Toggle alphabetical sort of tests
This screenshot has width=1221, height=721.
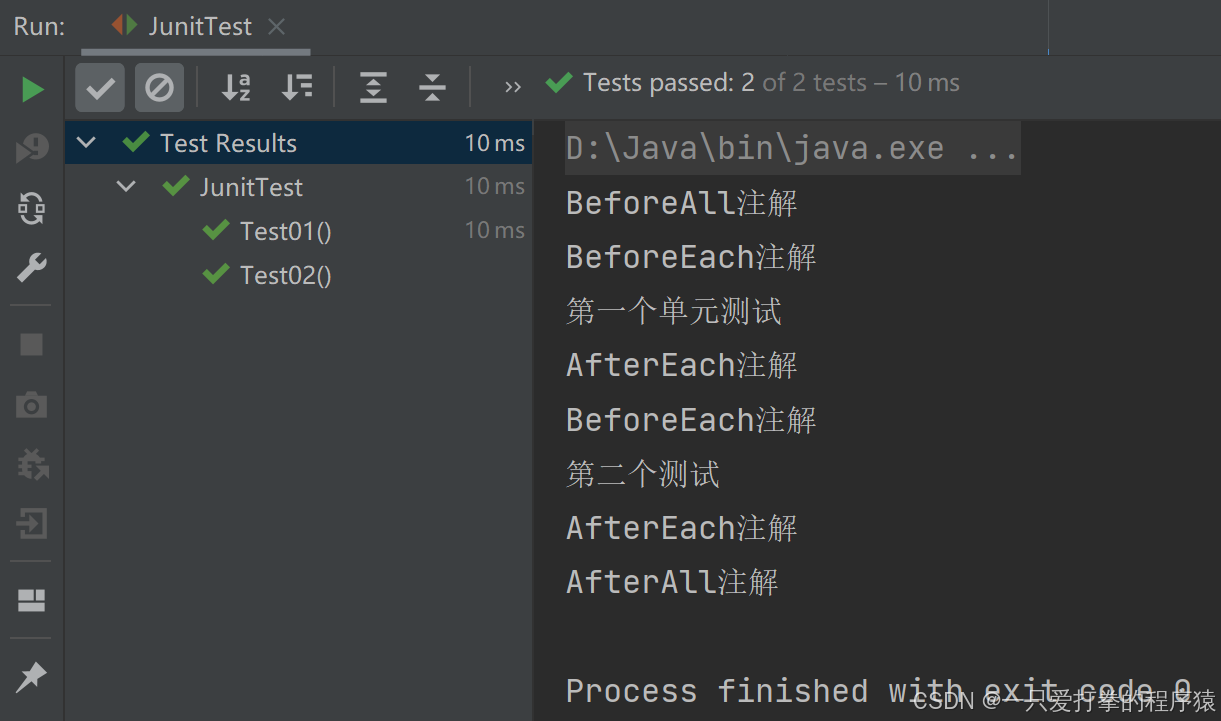pos(237,88)
